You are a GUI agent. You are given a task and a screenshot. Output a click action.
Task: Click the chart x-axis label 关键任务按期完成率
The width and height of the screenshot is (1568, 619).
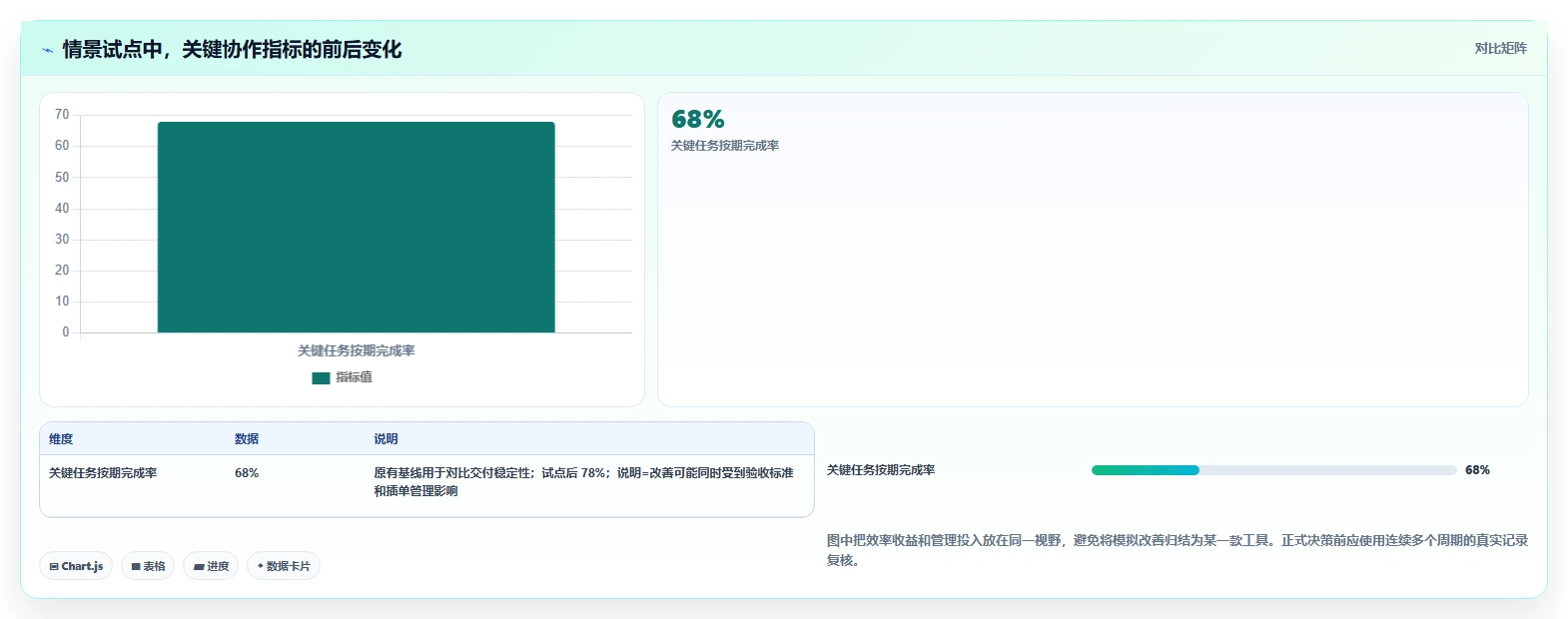(357, 351)
